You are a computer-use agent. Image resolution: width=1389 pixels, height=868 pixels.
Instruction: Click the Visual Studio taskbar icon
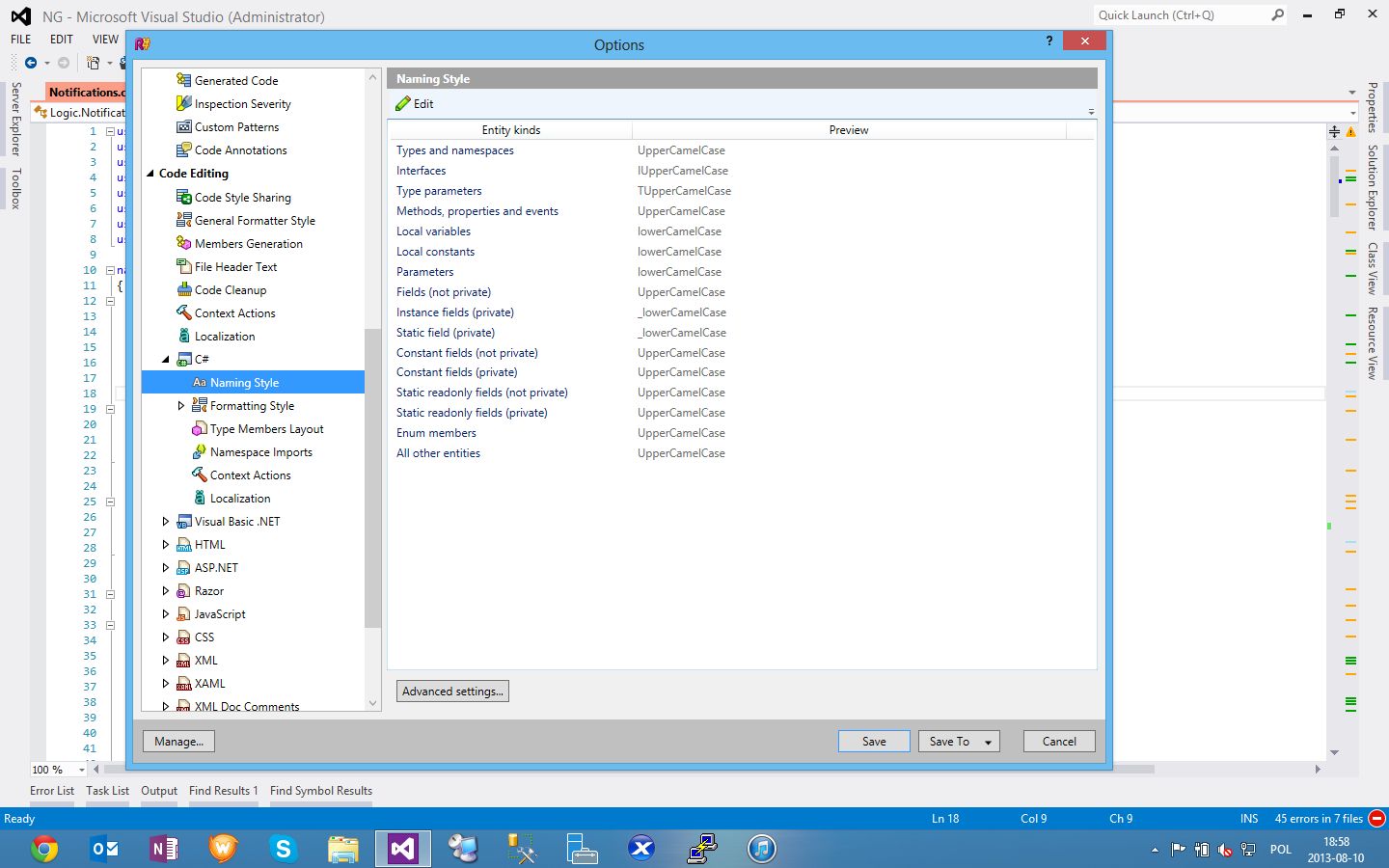point(402,849)
